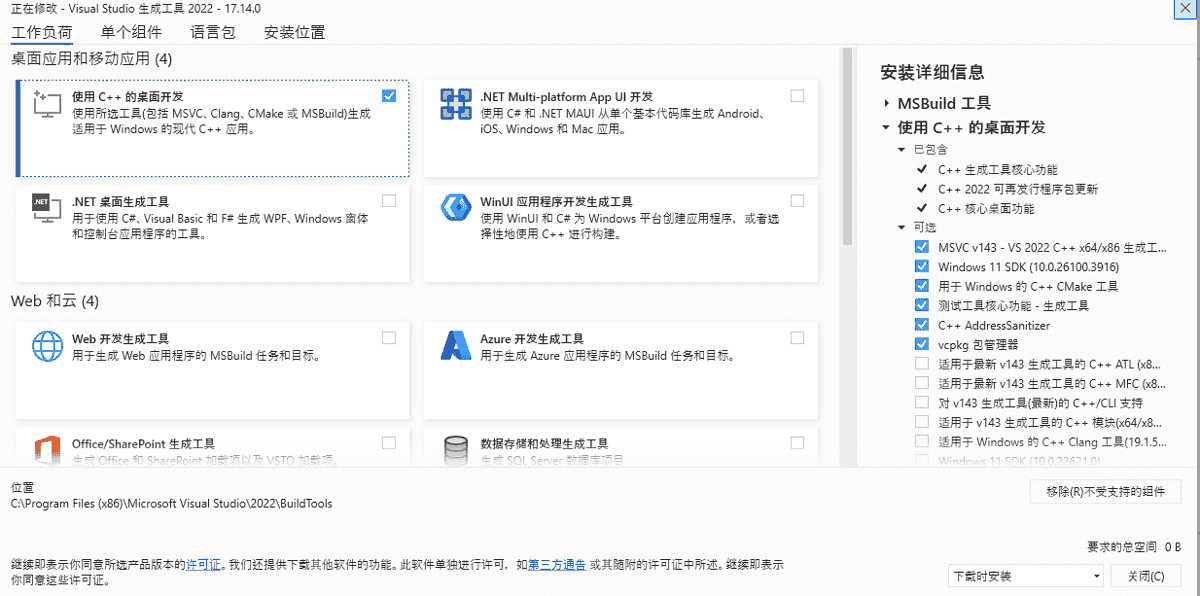Uncheck C++ AddressSanitizer component
Image resolution: width=1200 pixels, height=596 pixels.
921,325
